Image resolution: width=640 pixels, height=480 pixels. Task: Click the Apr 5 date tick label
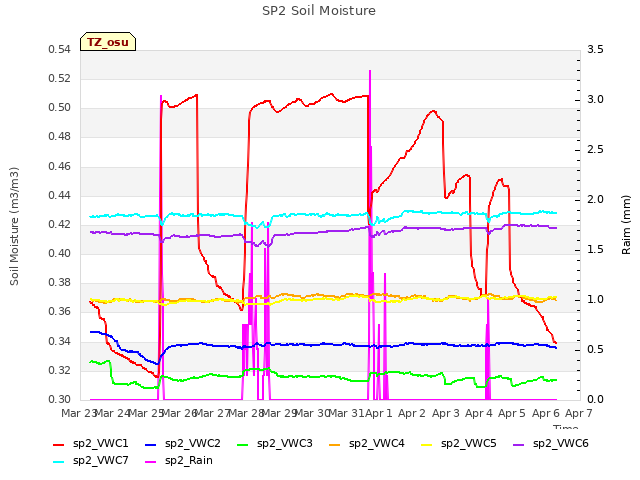tap(512, 413)
